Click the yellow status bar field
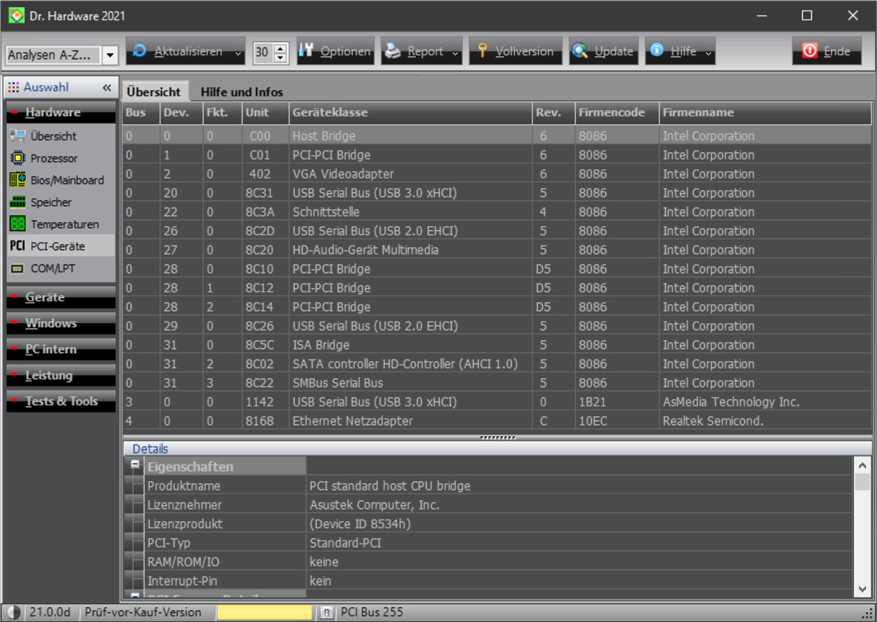The image size is (877, 622). pos(263,612)
